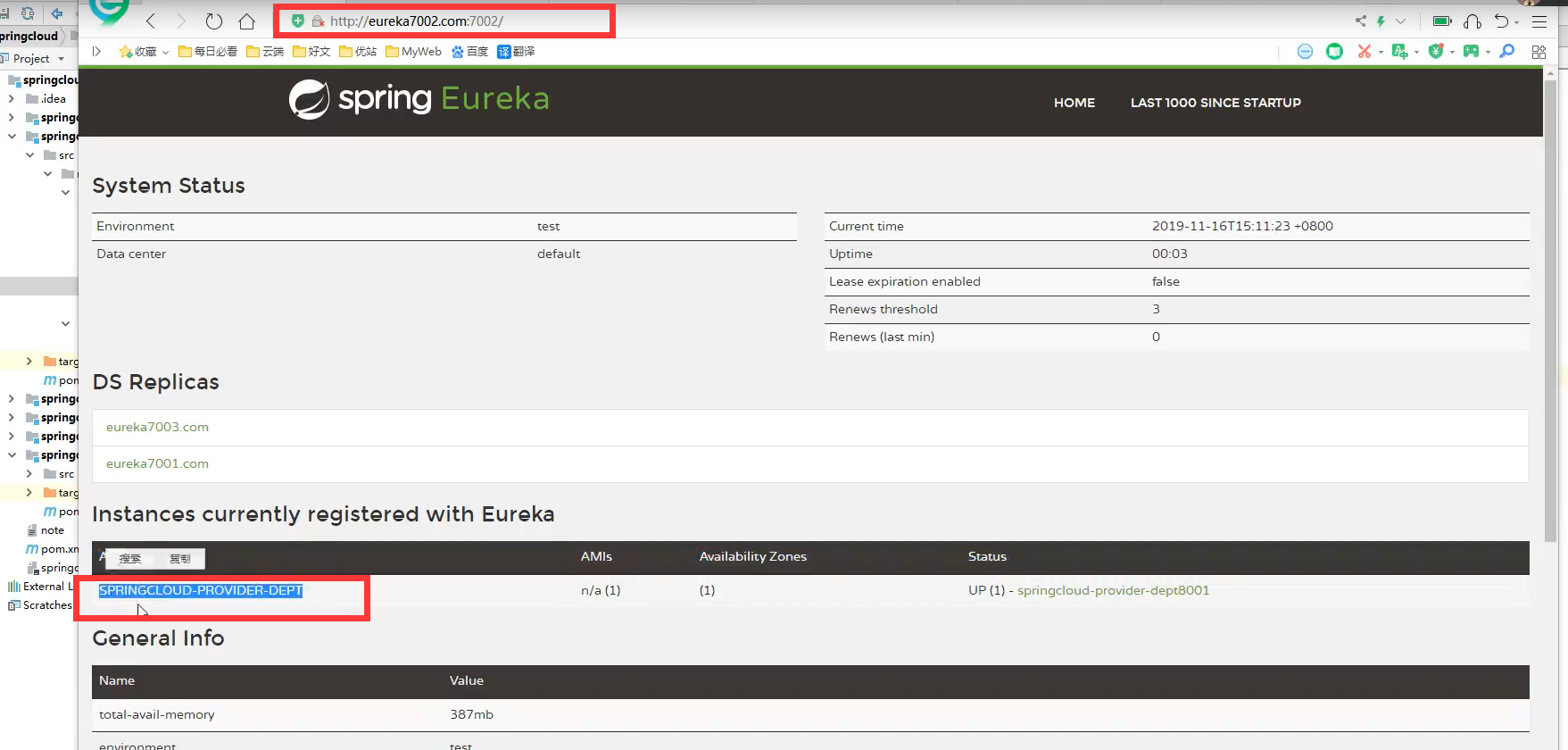Click the bookmarks sidebar toggle arrow
This screenshot has width=1568, height=750.
[x=96, y=51]
